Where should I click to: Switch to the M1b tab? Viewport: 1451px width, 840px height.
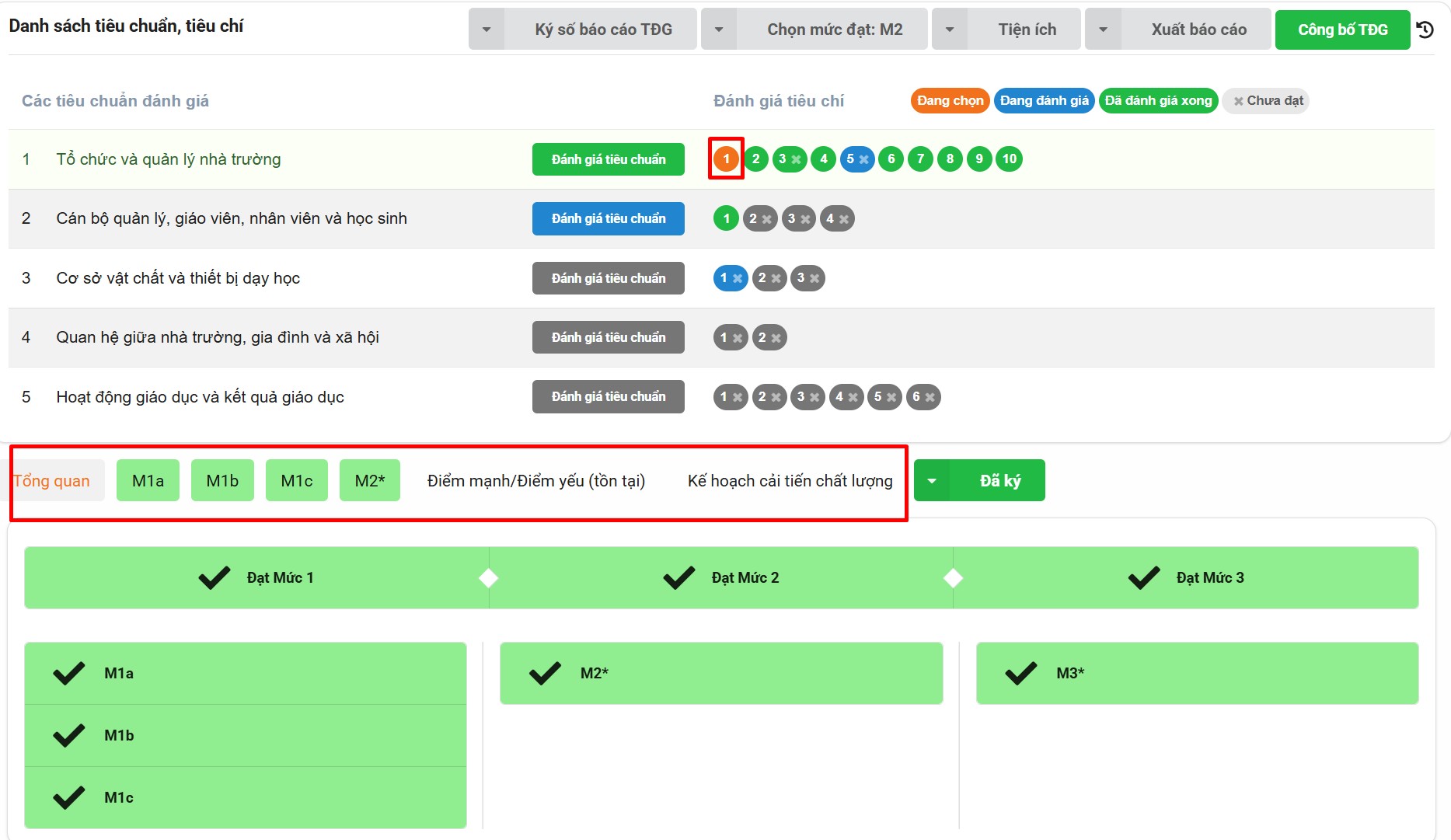click(x=222, y=481)
